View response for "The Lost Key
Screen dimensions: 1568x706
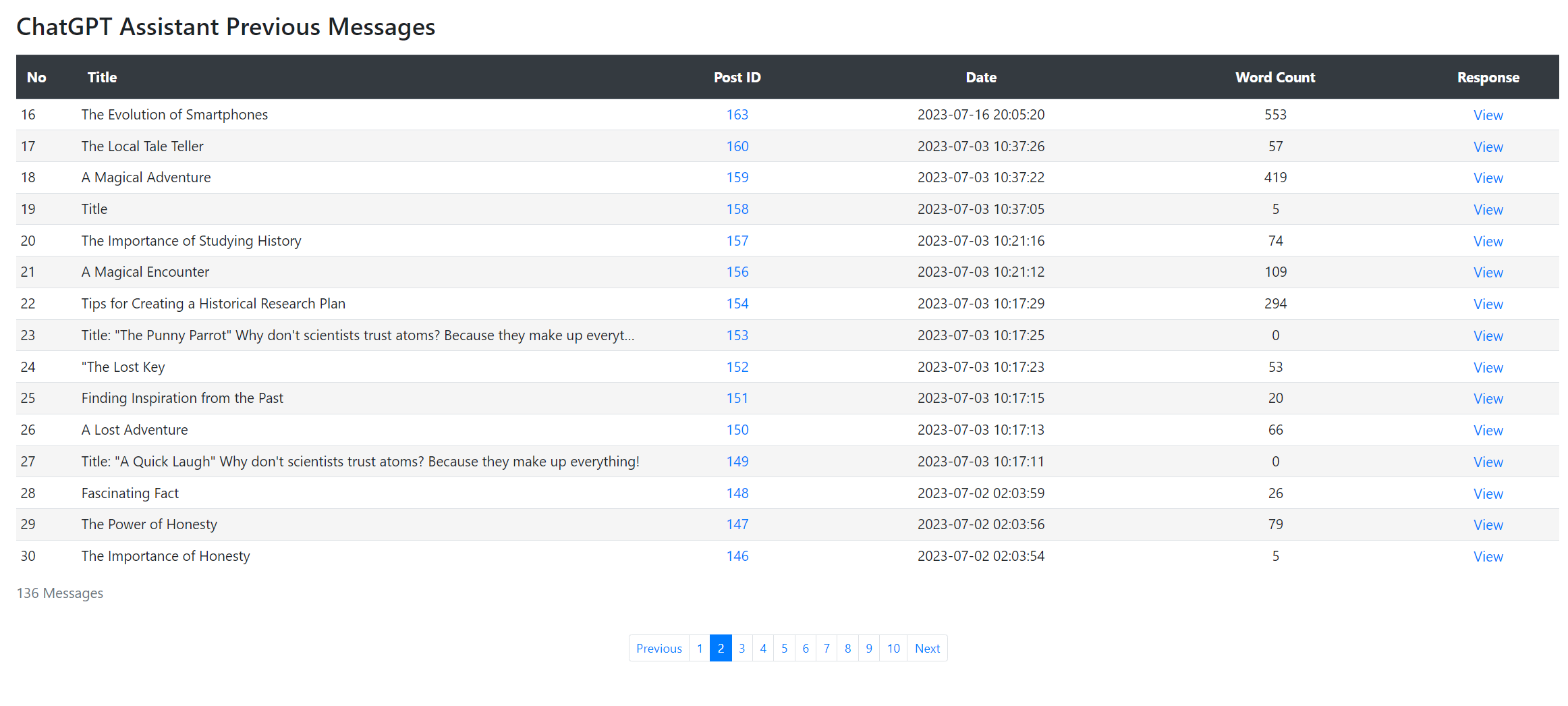pyautogui.click(x=1488, y=368)
